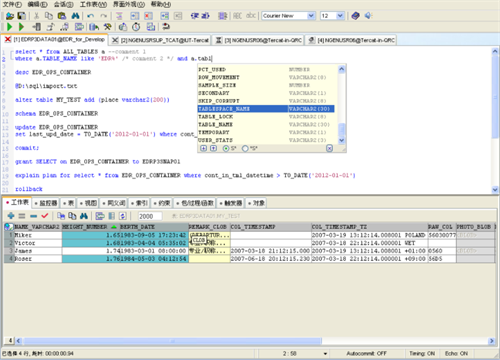Click the cut (scissors) toolbar icon
Screen dimensions: 500x360
[37, 16]
